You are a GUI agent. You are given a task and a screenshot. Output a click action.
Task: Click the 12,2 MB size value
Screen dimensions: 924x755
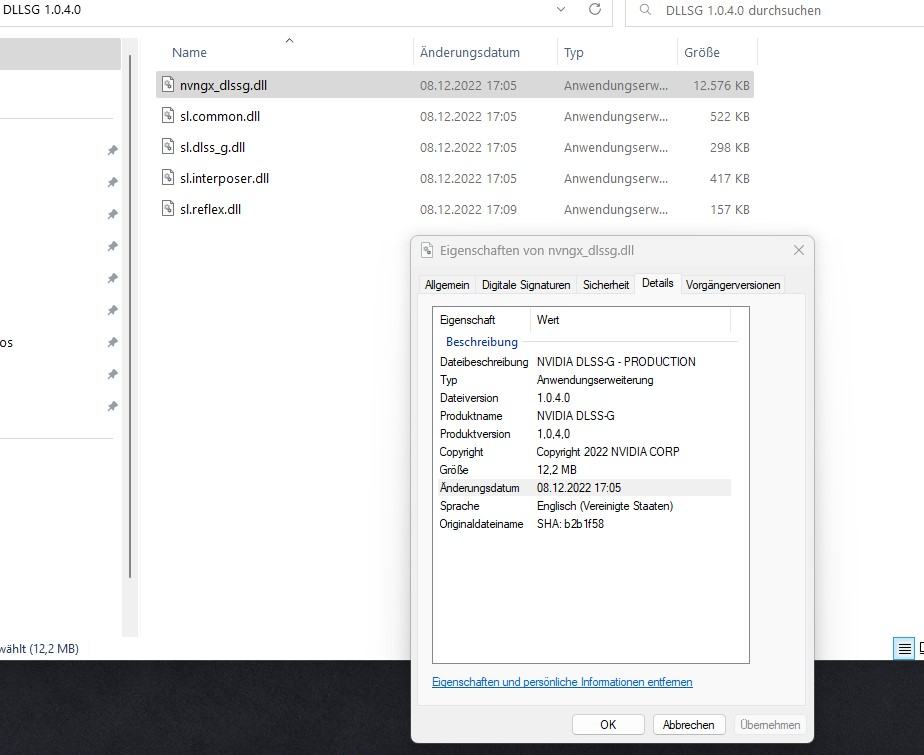coord(556,470)
